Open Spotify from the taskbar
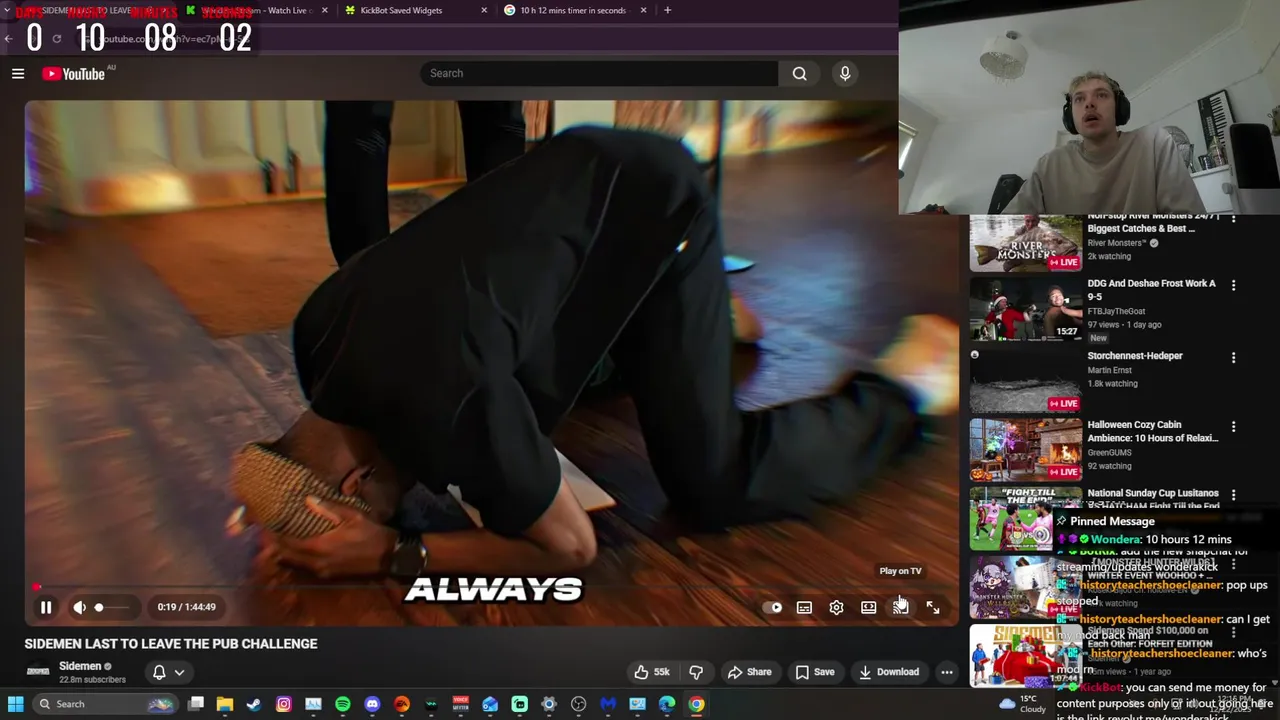 pos(343,704)
